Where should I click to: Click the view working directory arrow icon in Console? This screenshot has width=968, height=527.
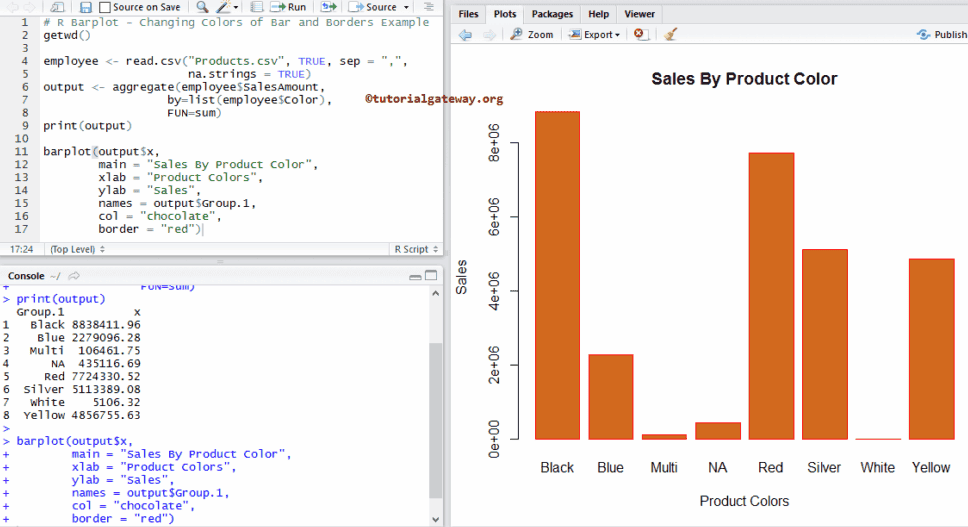click(74, 276)
